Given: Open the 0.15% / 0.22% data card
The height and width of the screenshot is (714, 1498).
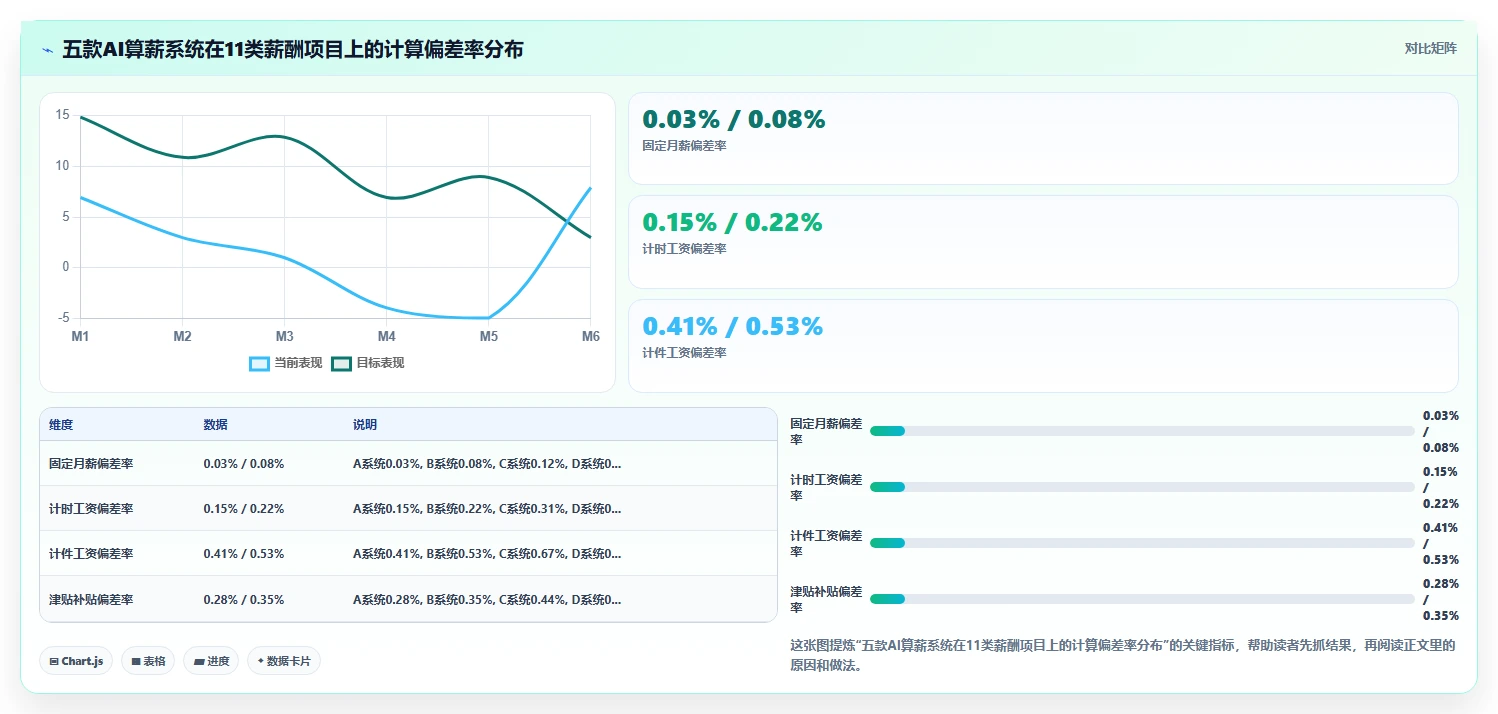Looking at the screenshot, I should (1043, 242).
